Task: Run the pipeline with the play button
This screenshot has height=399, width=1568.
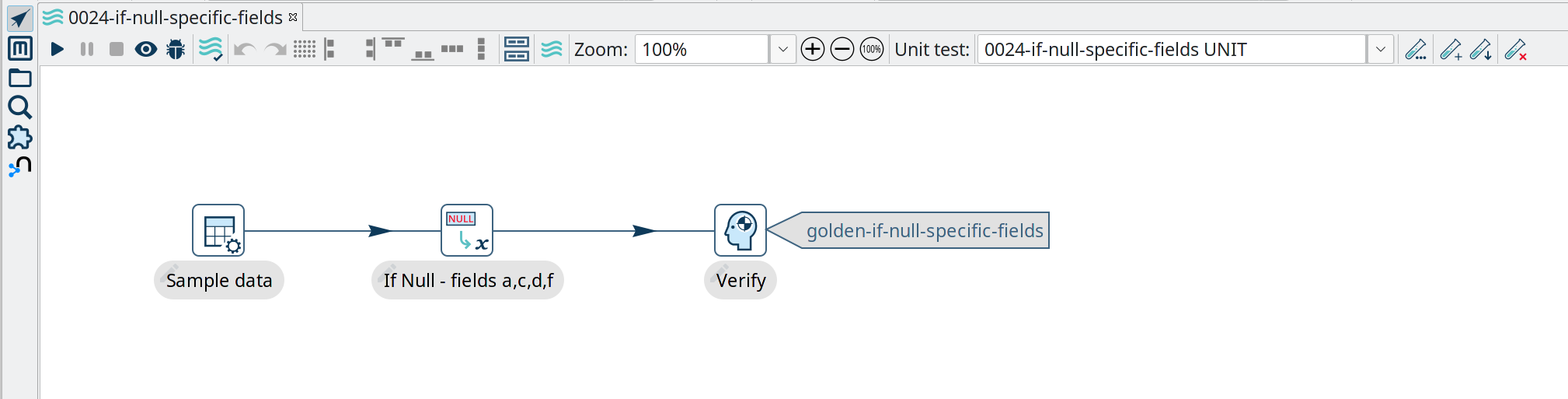Action: 57,50
